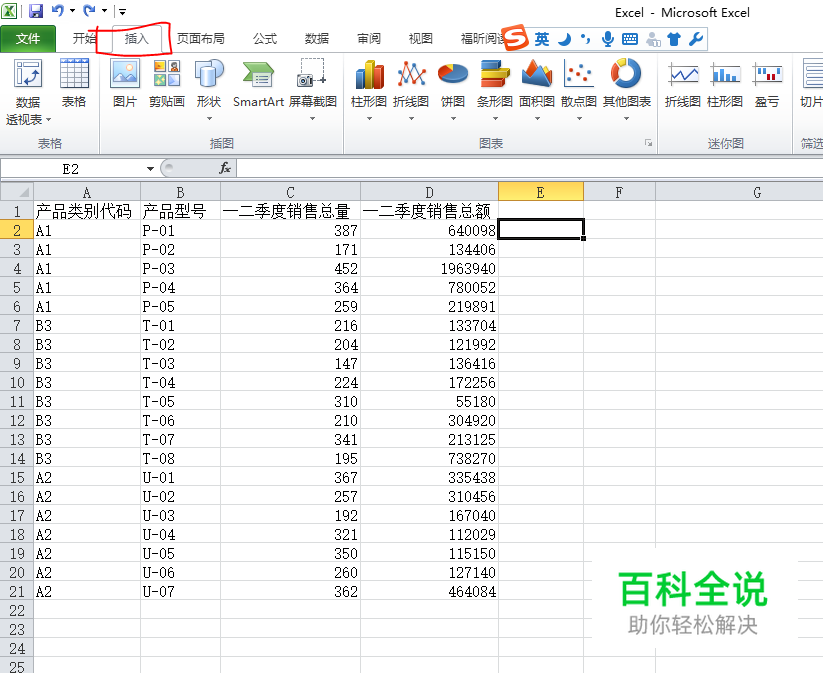Screen dimensions: 823x673
Task: Click the Sogou microphone voice input icon
Action: tap(608, 39)
